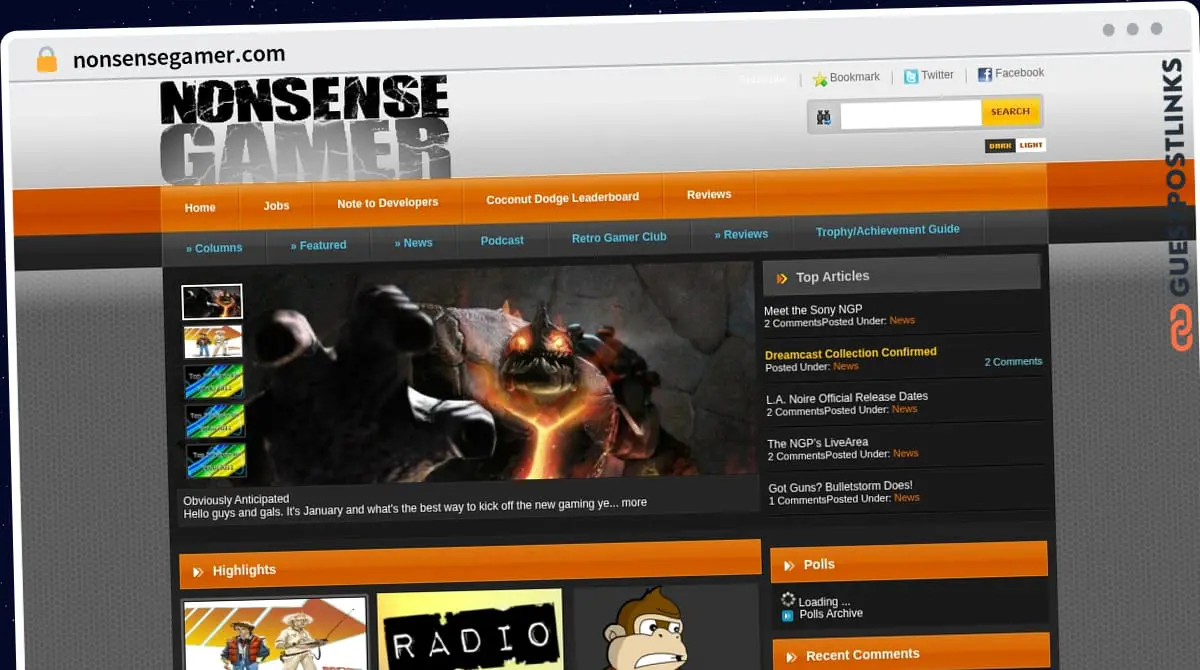Go to the Coconut Dodge Leaderboard tab
This screenshot has width=1200, height=670.
(562, 198)
